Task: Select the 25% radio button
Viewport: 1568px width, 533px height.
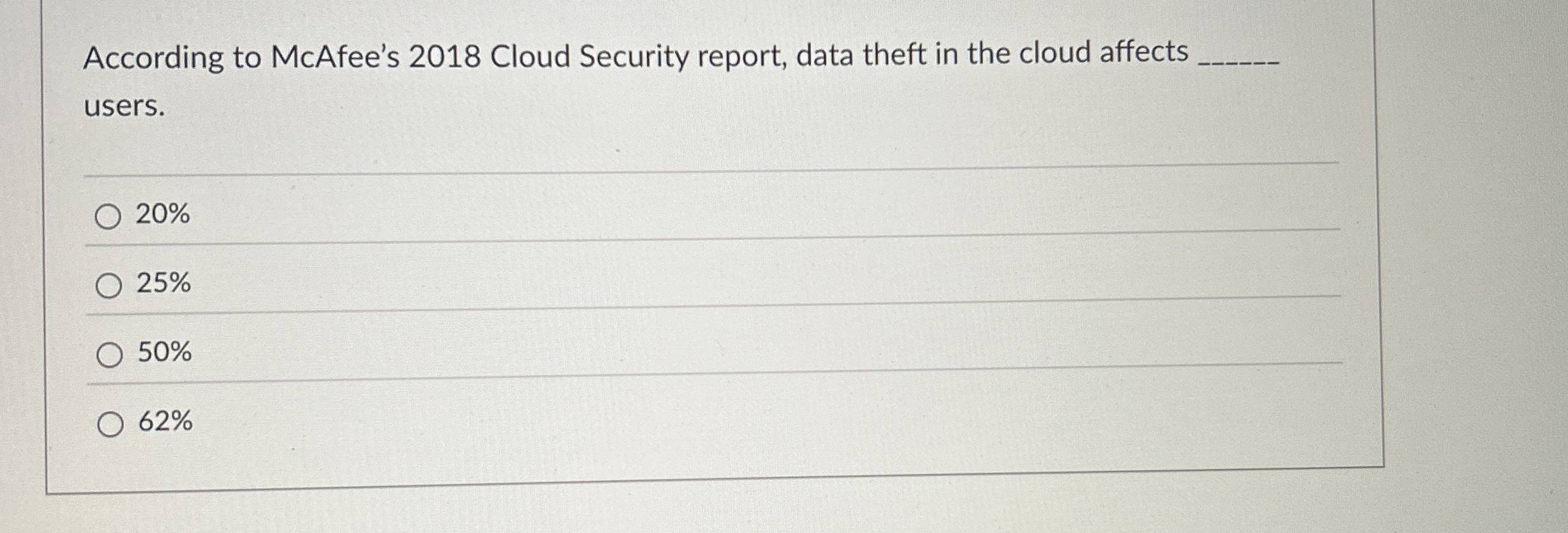Action: click(108, 285)
